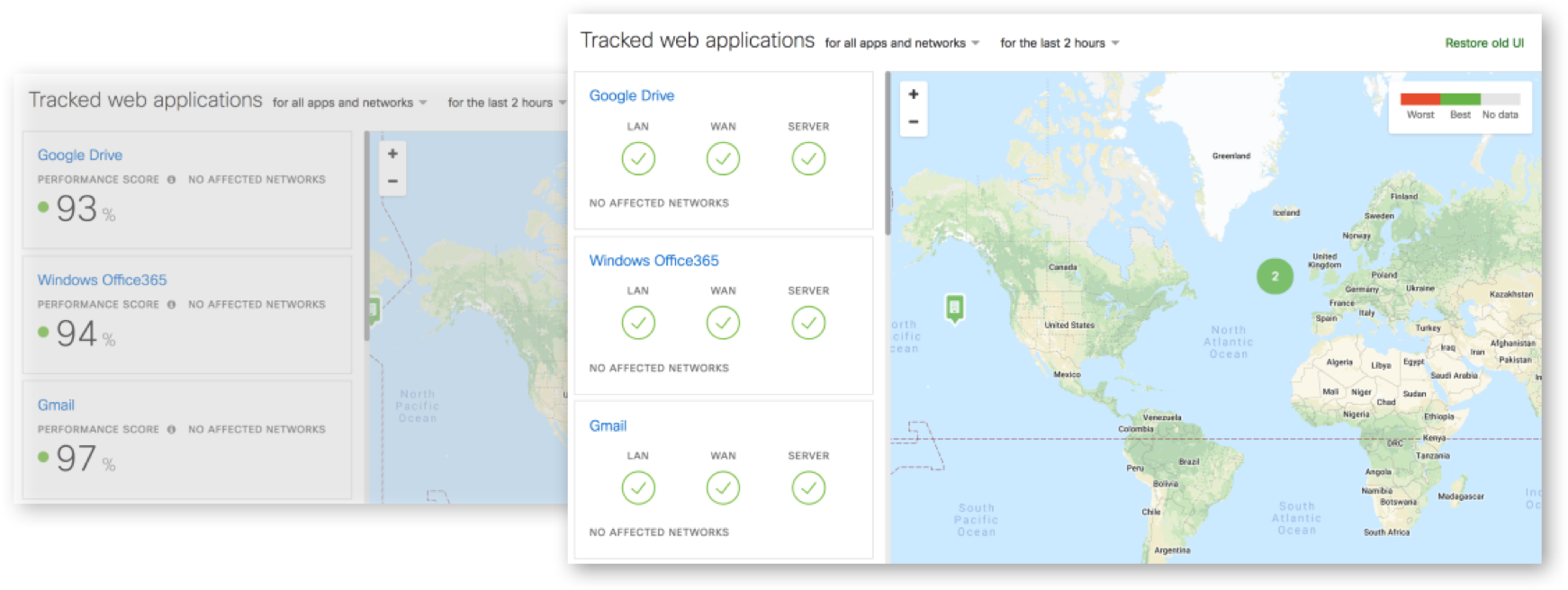
Task: Zoom in on the old UI window map
Action: click(x=392, y=154)
